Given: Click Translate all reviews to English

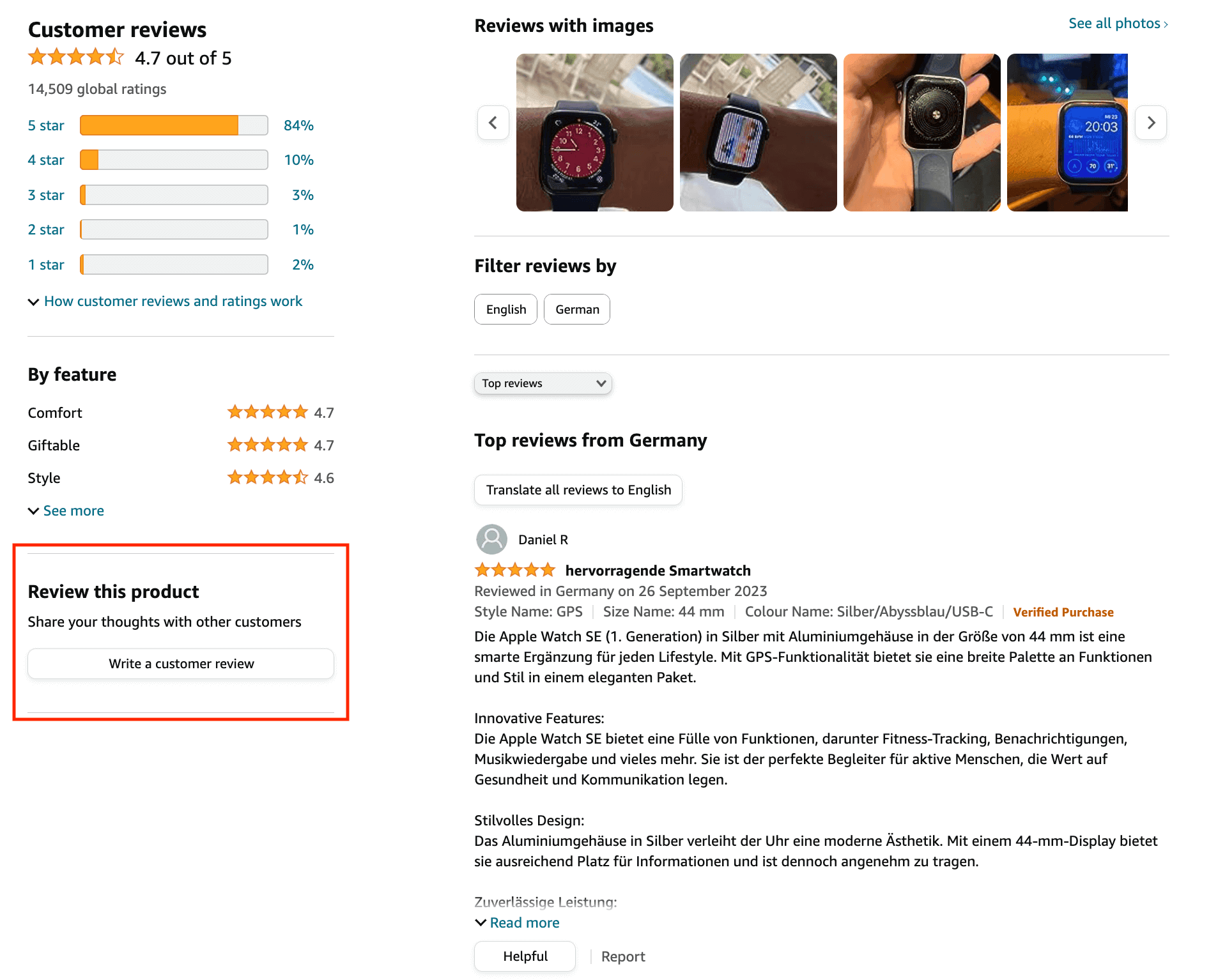Looking at the screenshot, I should click(578, 490).
